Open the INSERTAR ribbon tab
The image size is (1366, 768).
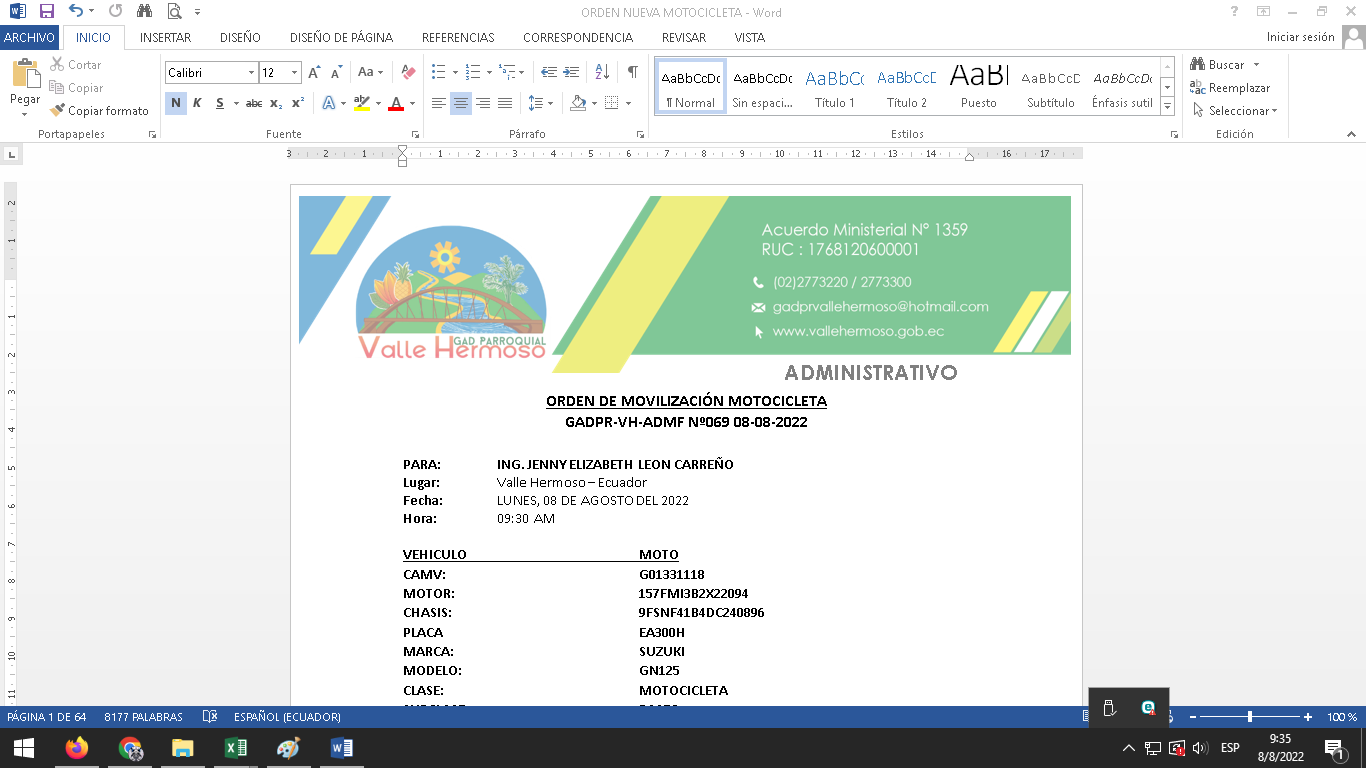point(165,37)
